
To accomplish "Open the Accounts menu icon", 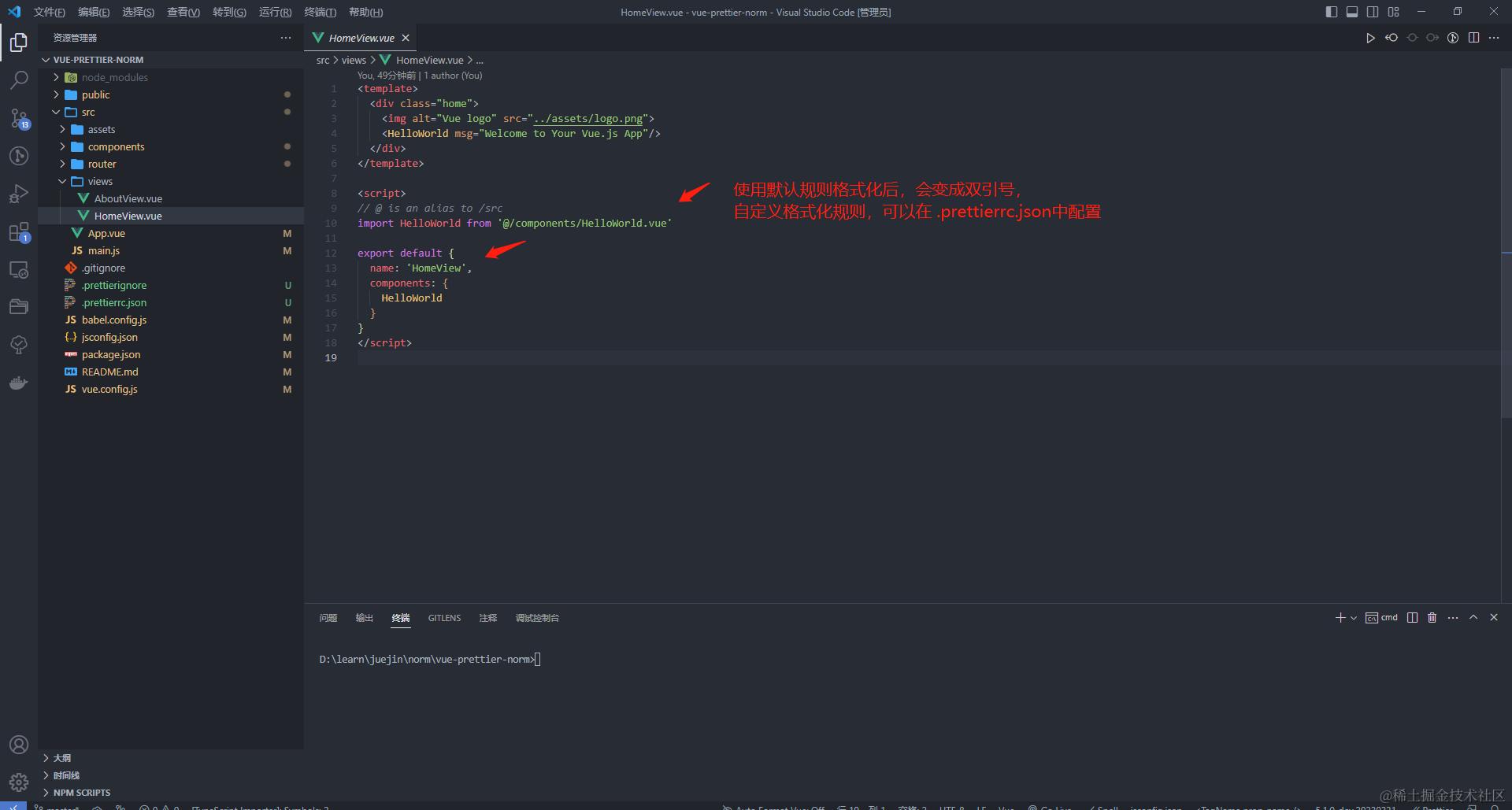I will click(19, 745).
